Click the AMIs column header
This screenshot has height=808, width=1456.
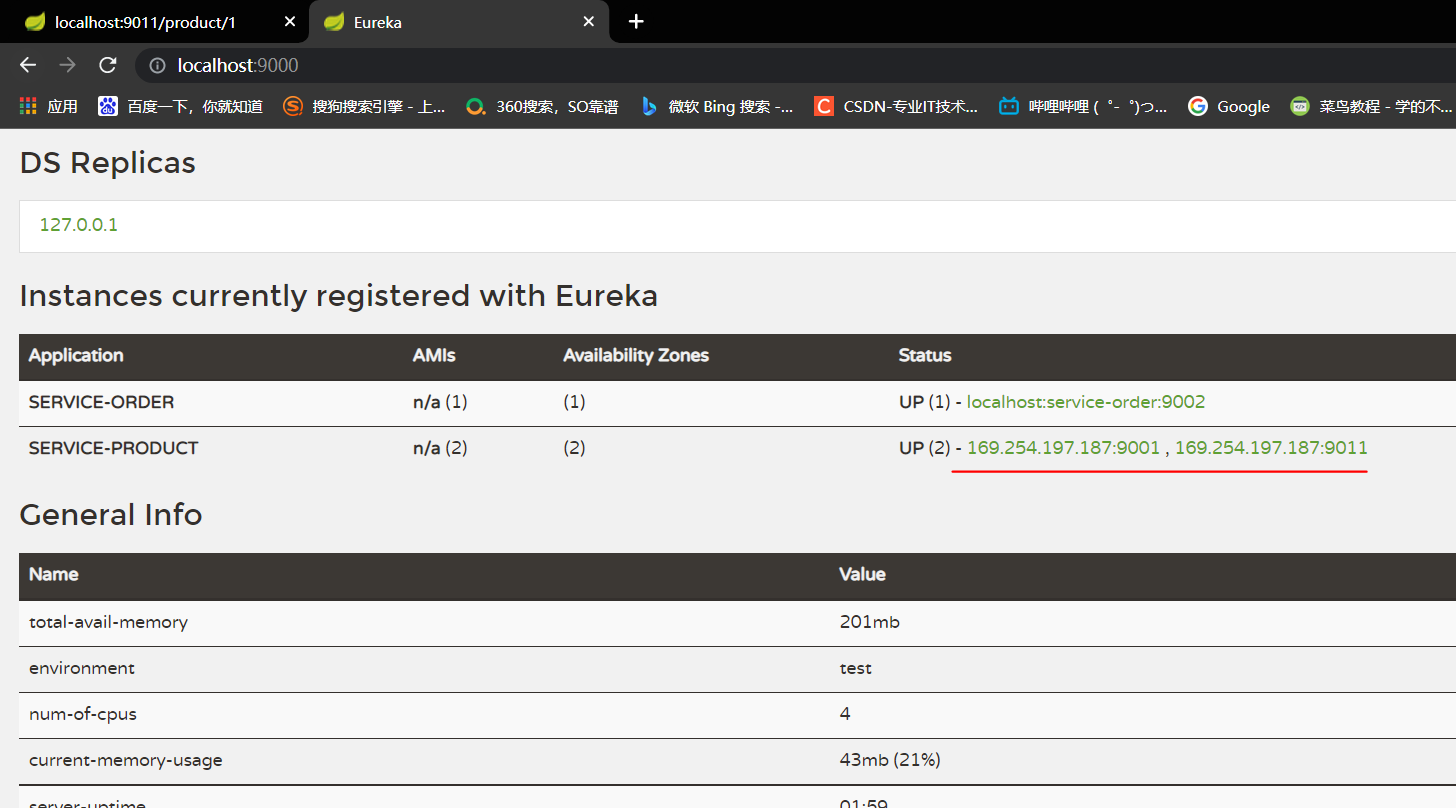[x=432, y=356]
